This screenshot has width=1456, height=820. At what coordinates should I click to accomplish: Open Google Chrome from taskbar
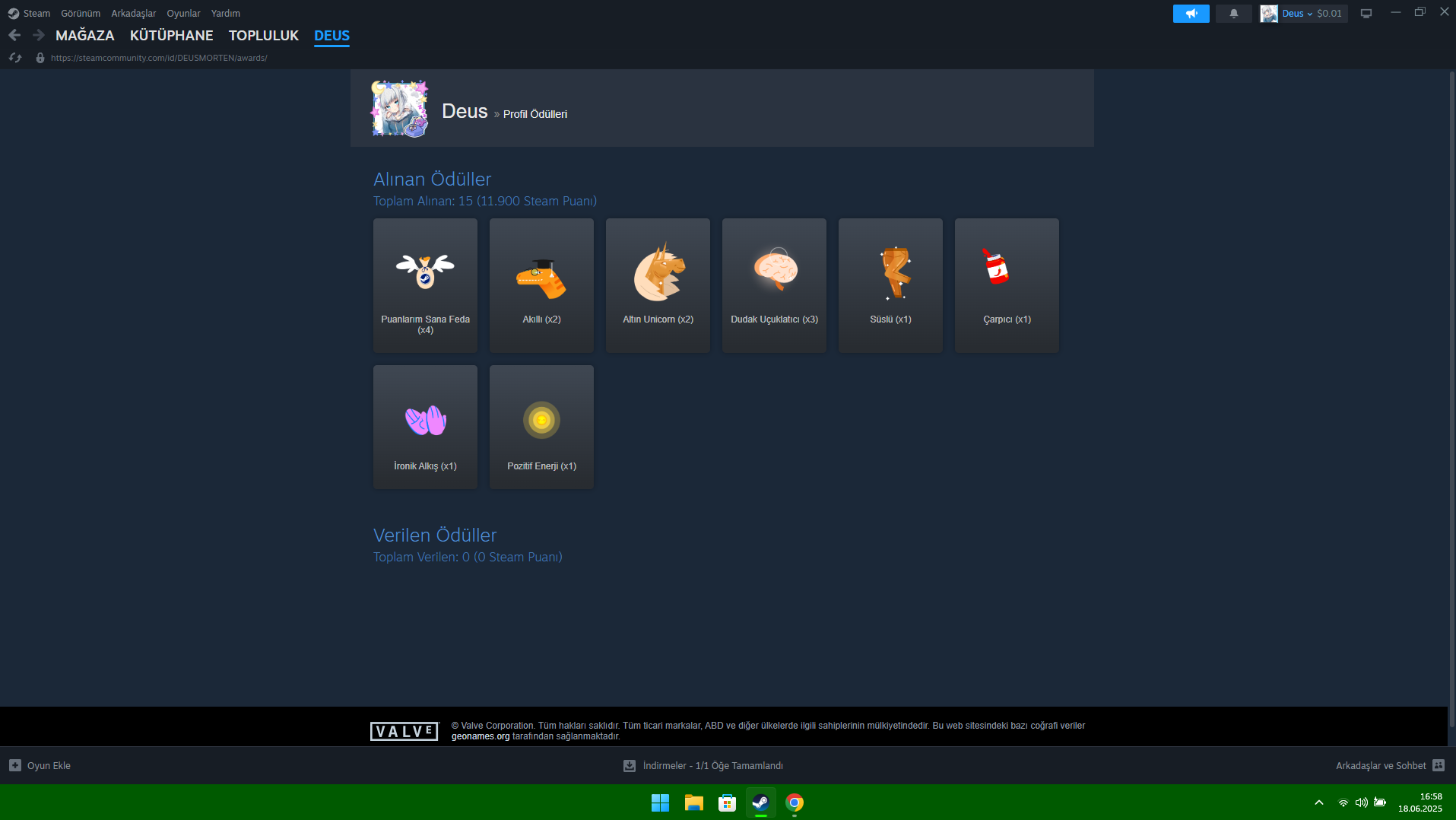[x=794, y=803]
